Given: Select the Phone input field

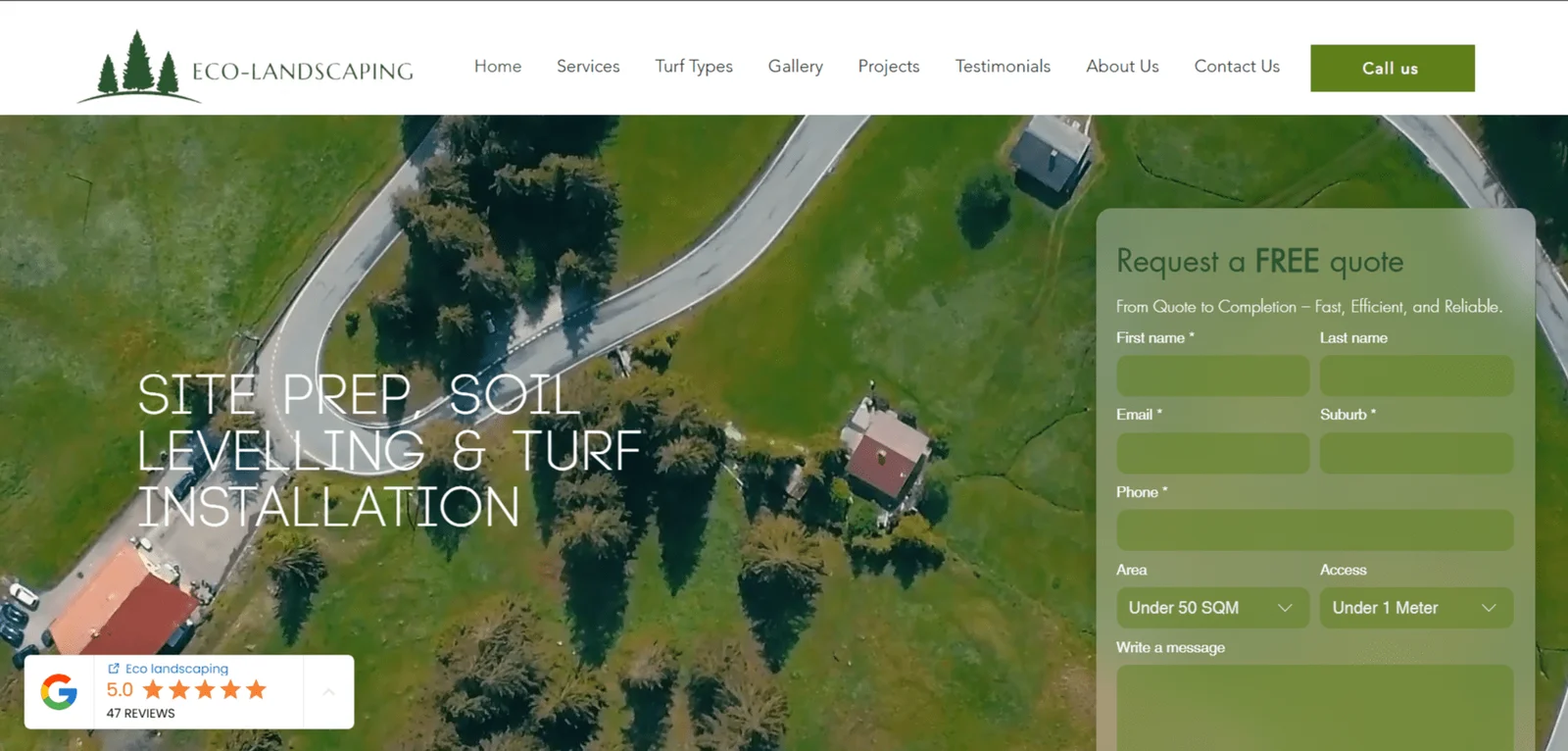Looking at the screenshot, I should [1314, 530].
